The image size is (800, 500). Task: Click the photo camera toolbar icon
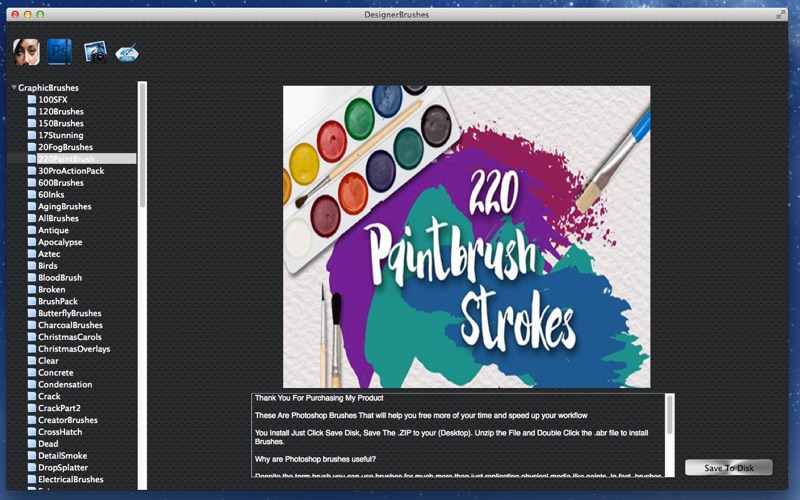point(95,52)
